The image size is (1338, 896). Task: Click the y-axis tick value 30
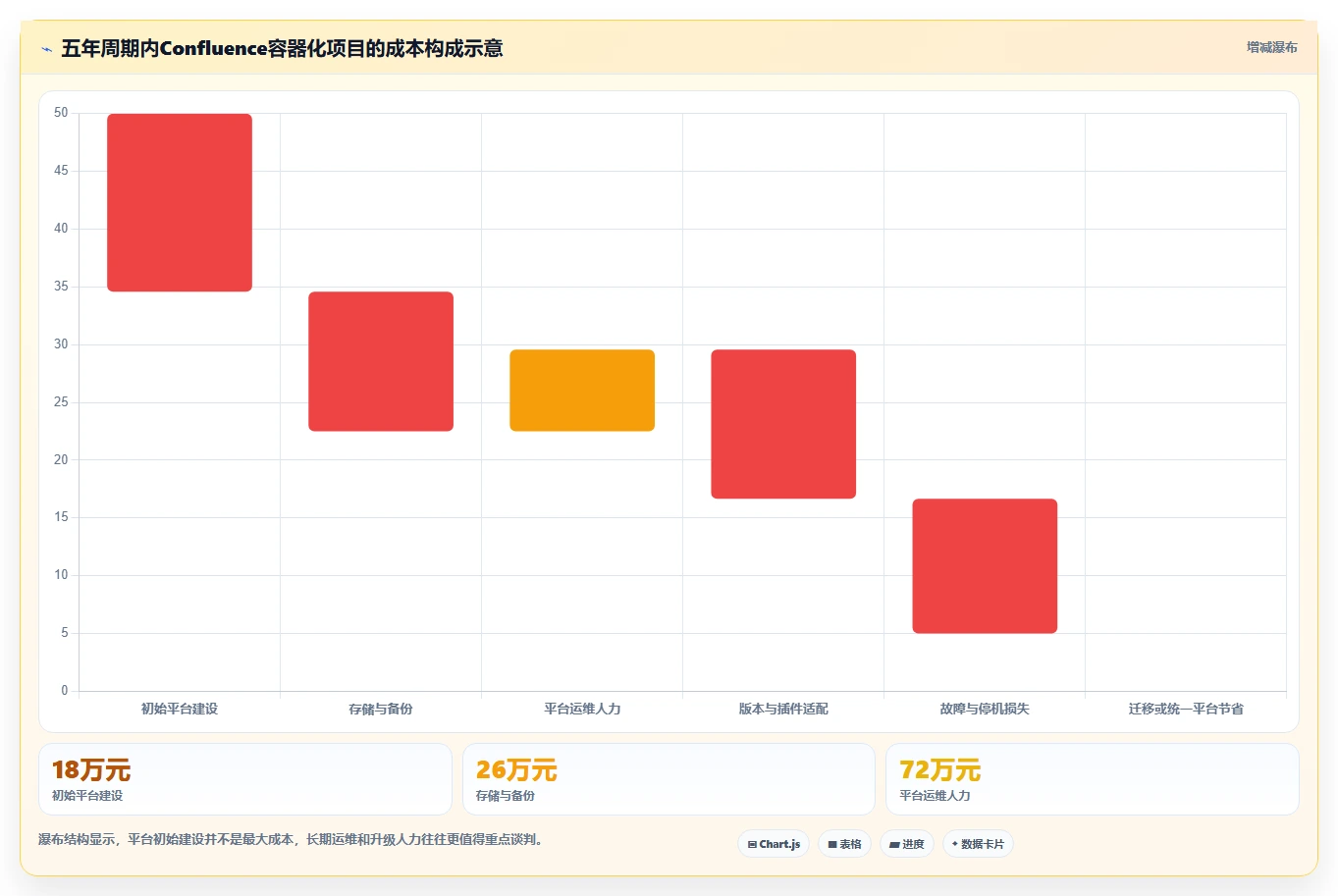61,344
